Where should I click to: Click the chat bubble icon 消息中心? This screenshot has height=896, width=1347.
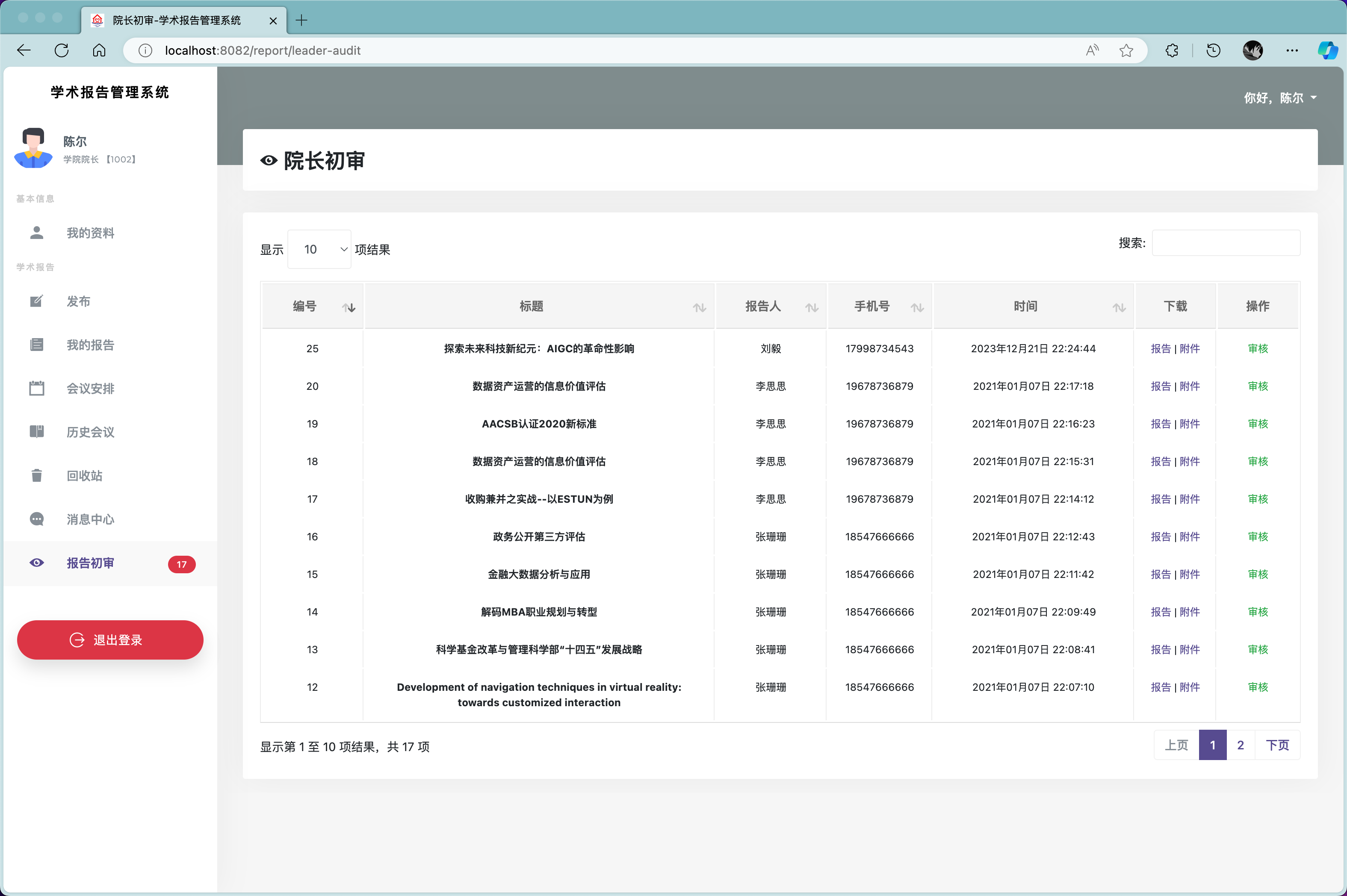pos(37,519)
